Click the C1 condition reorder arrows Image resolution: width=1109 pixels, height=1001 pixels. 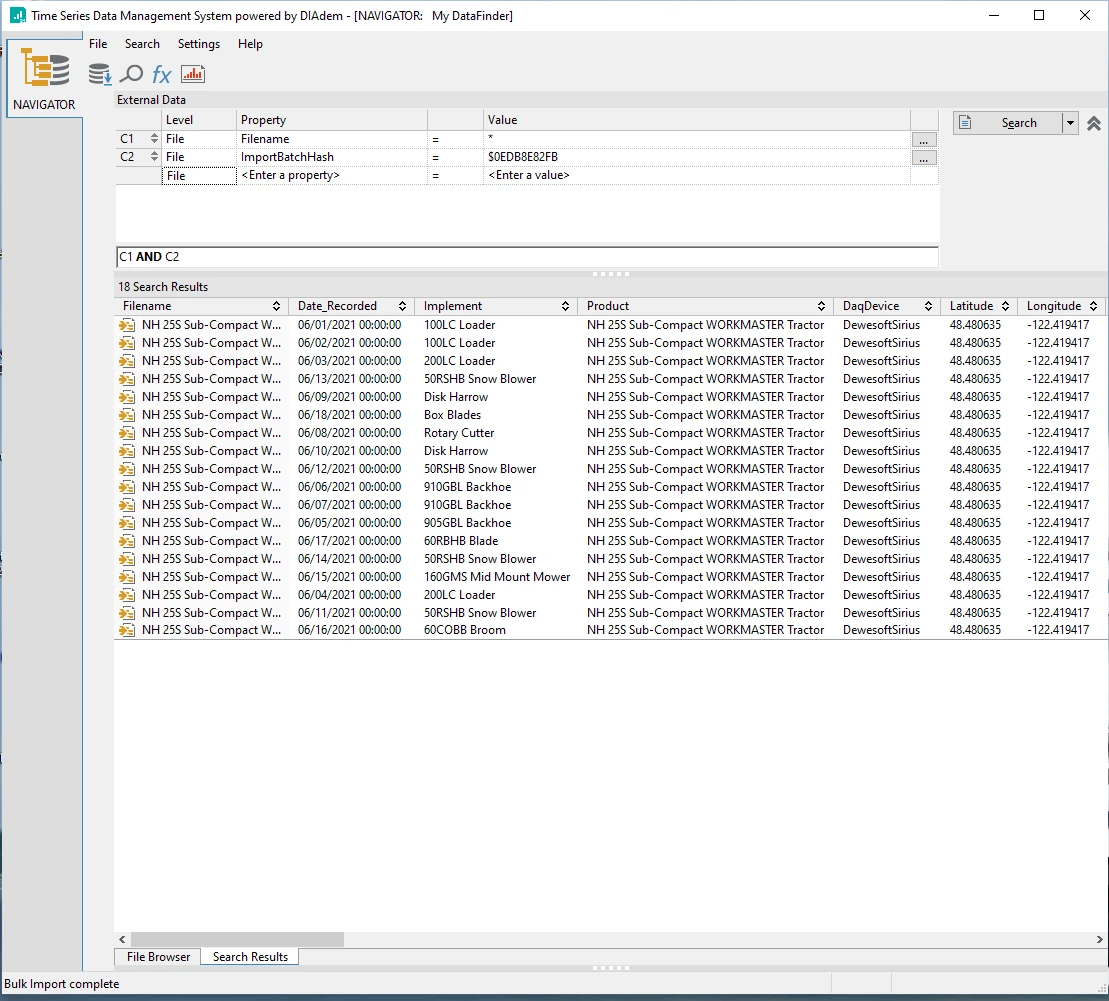pos(154,139)
